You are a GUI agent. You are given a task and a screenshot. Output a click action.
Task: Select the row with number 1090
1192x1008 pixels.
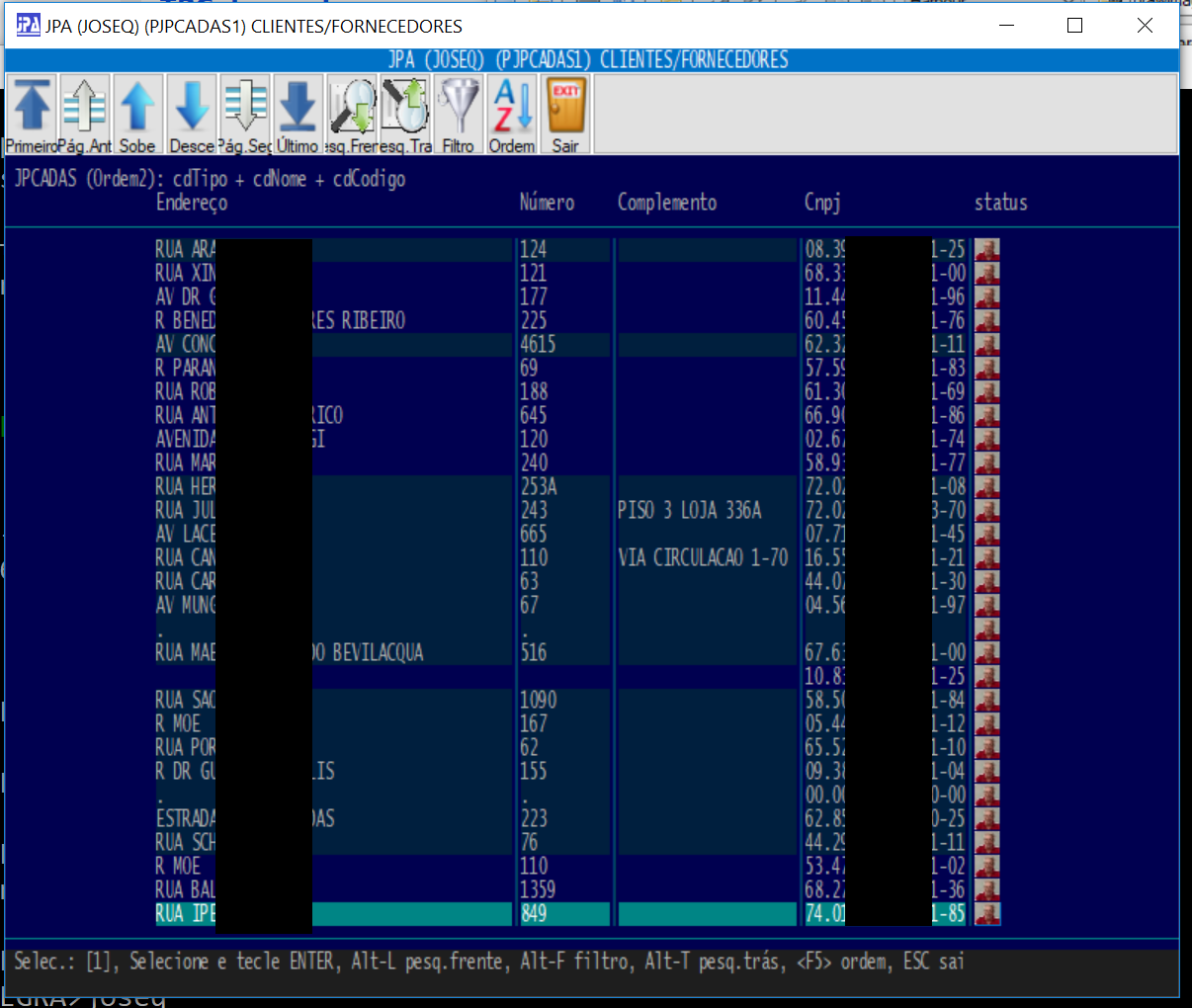[539, 701]
